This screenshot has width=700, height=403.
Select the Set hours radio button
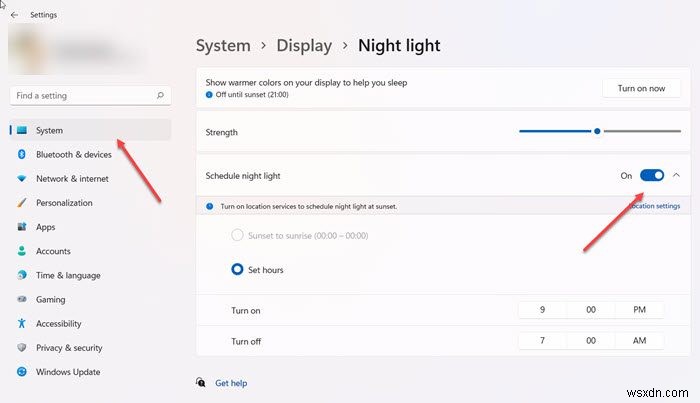coord(238,269)
